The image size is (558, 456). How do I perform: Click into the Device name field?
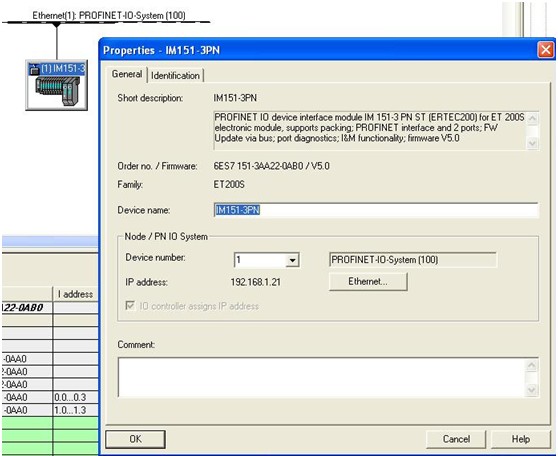(x=376, y=210)
